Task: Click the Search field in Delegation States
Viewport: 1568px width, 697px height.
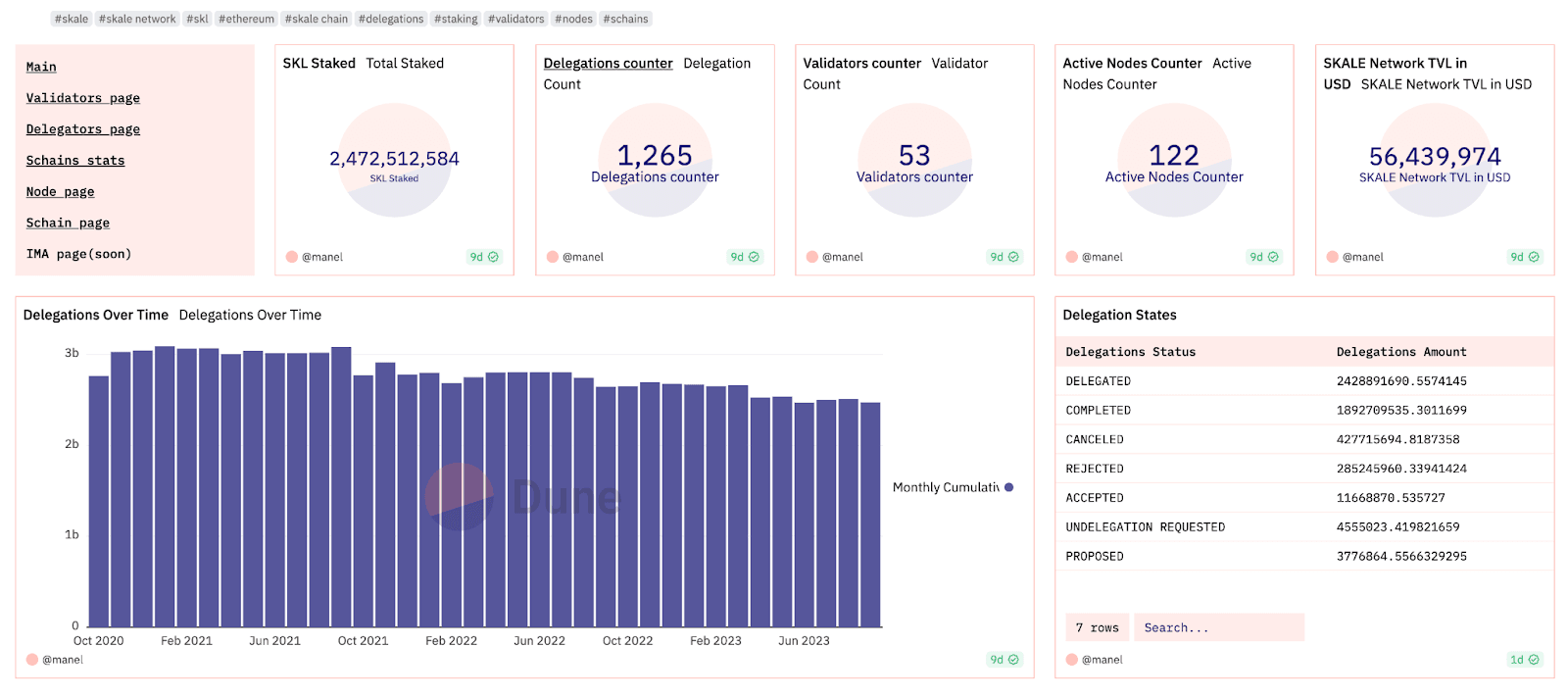Action: (x=1218, y=627)
